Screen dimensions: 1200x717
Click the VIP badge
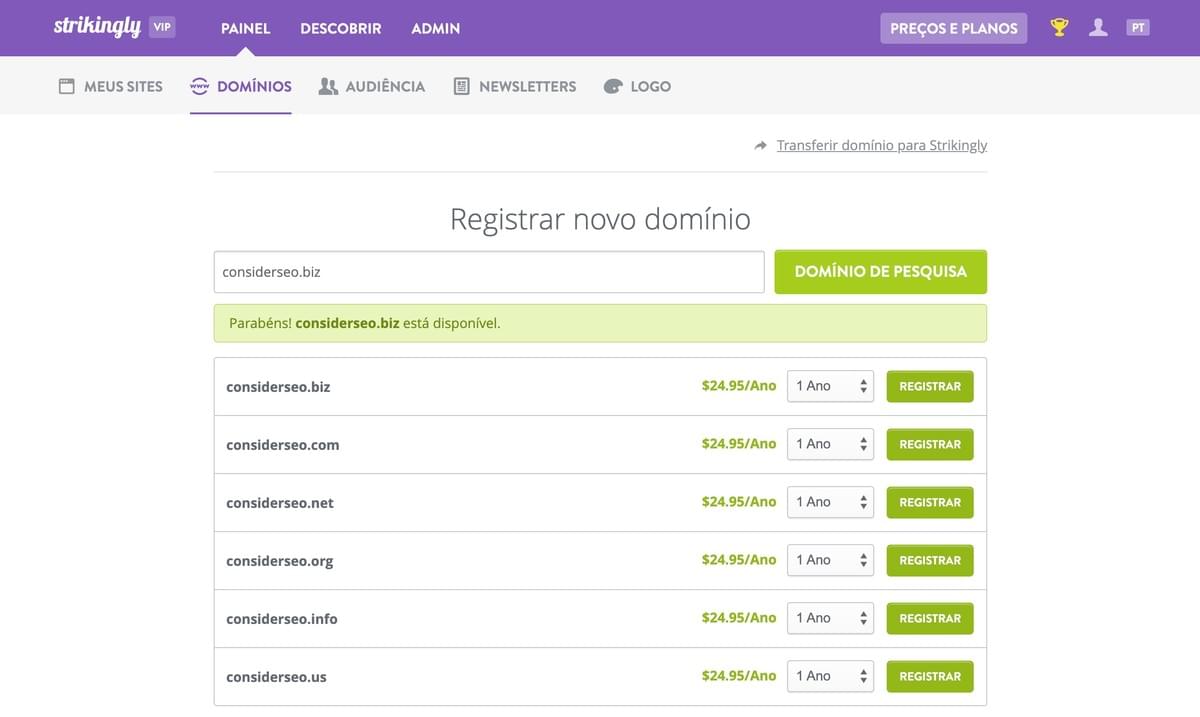162,27
